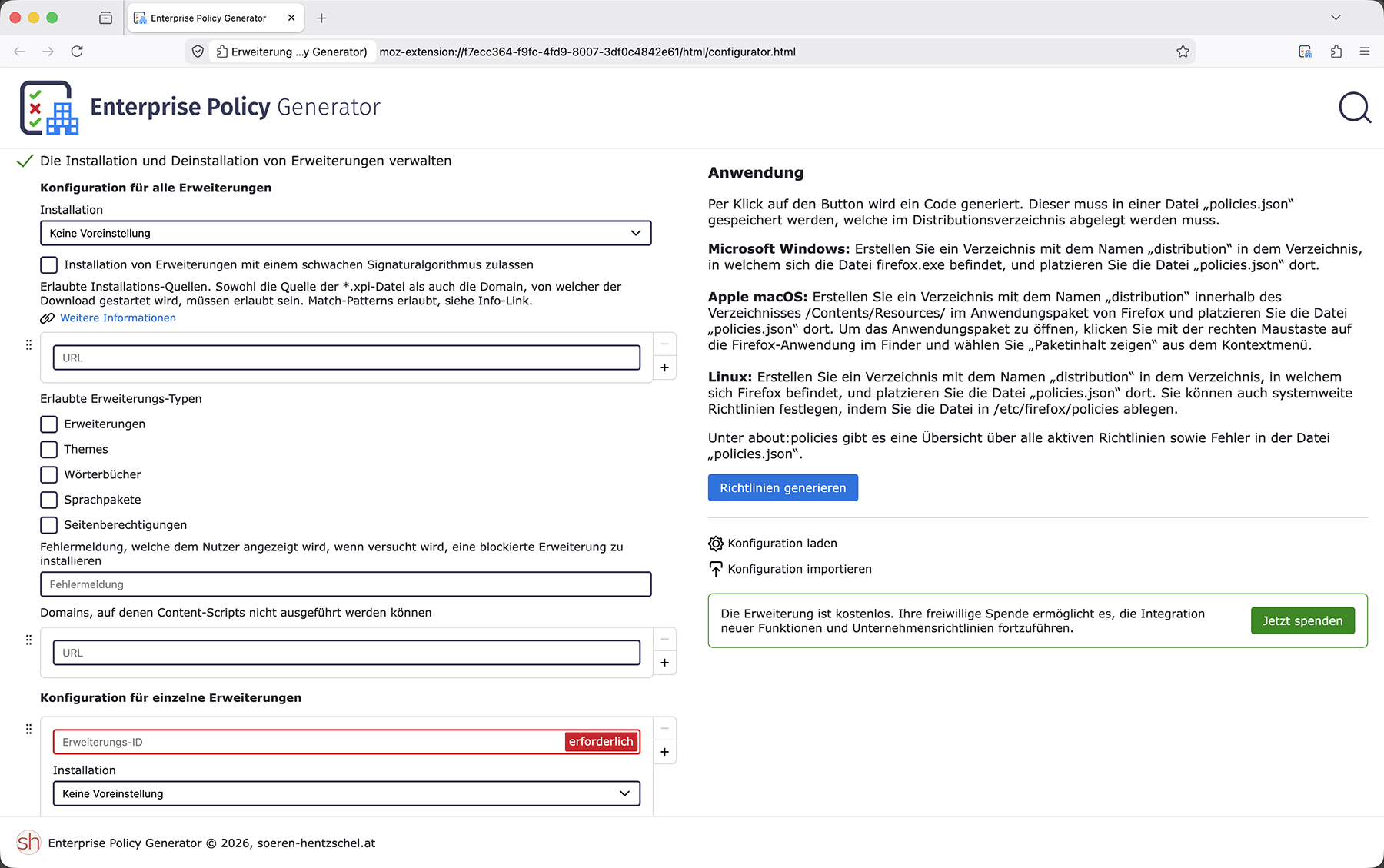Open the Firefox hamburger application menu
This screenshot has width=1384, height=868.
click(1365, 52)
